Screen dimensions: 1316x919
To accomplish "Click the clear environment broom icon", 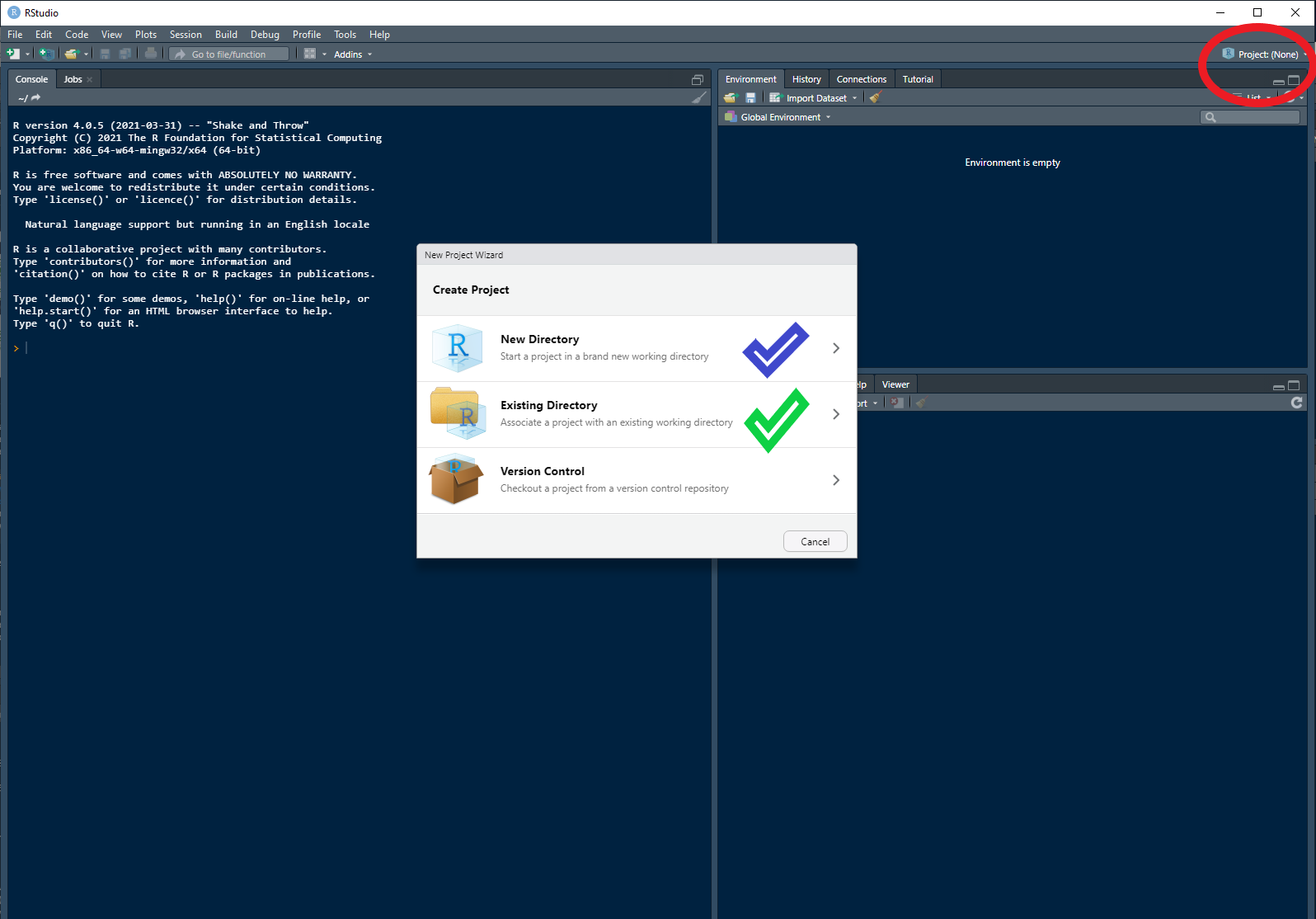I will click(x=875, y=97).
